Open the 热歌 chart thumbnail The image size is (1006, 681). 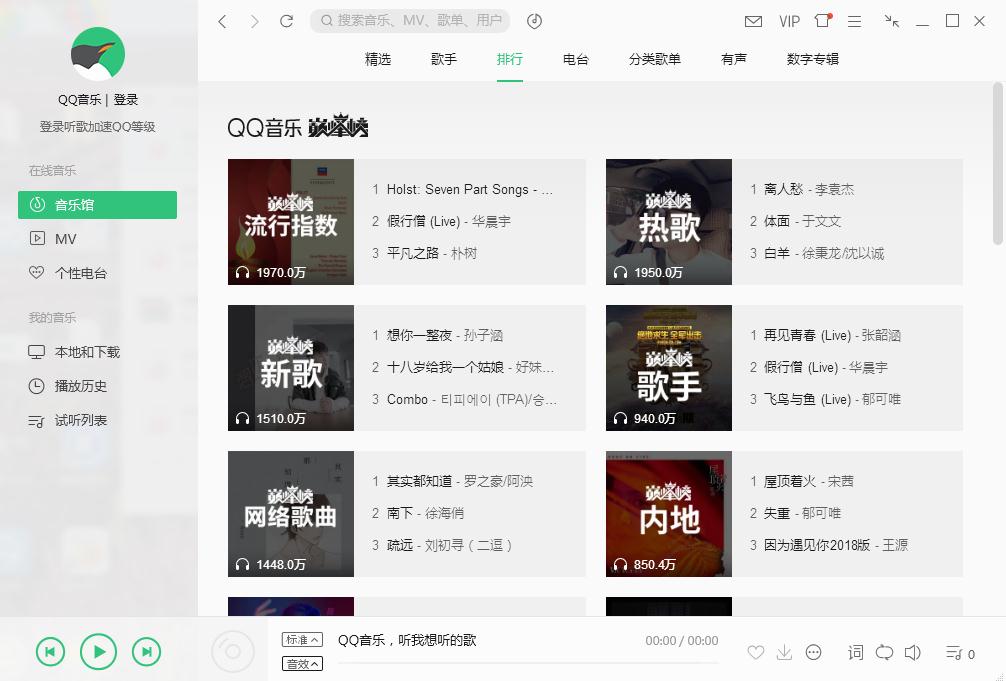pyautogui.click(x=668, y=221)
